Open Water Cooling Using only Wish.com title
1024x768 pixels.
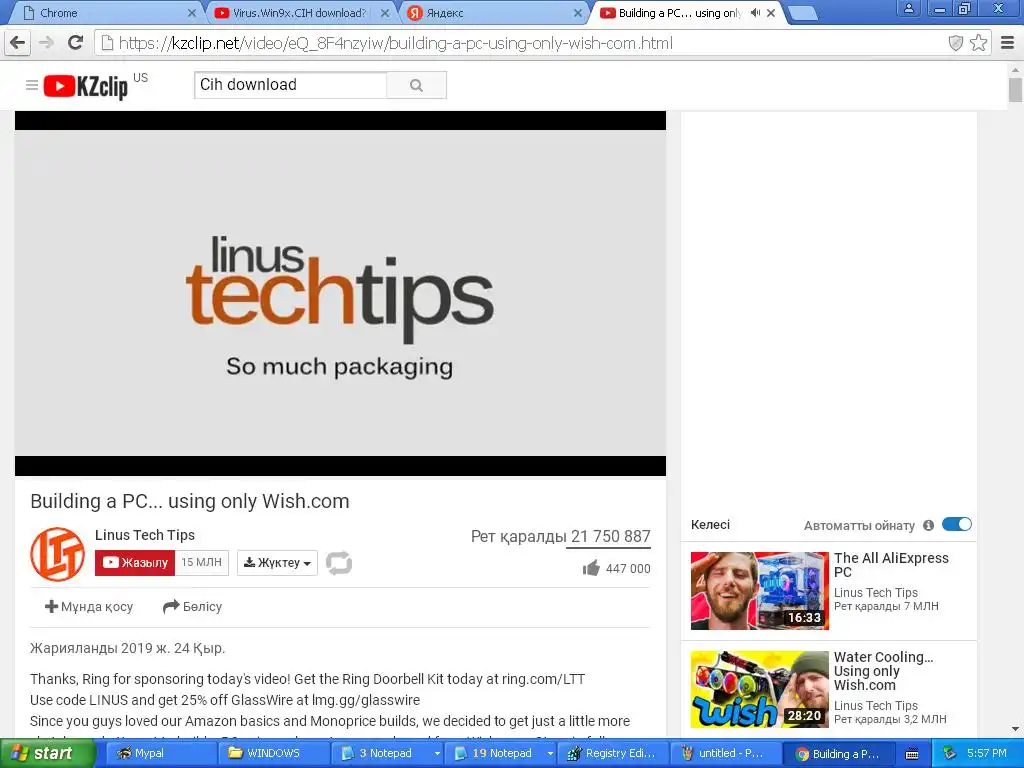pyautogui.click(x=883, y=671)
